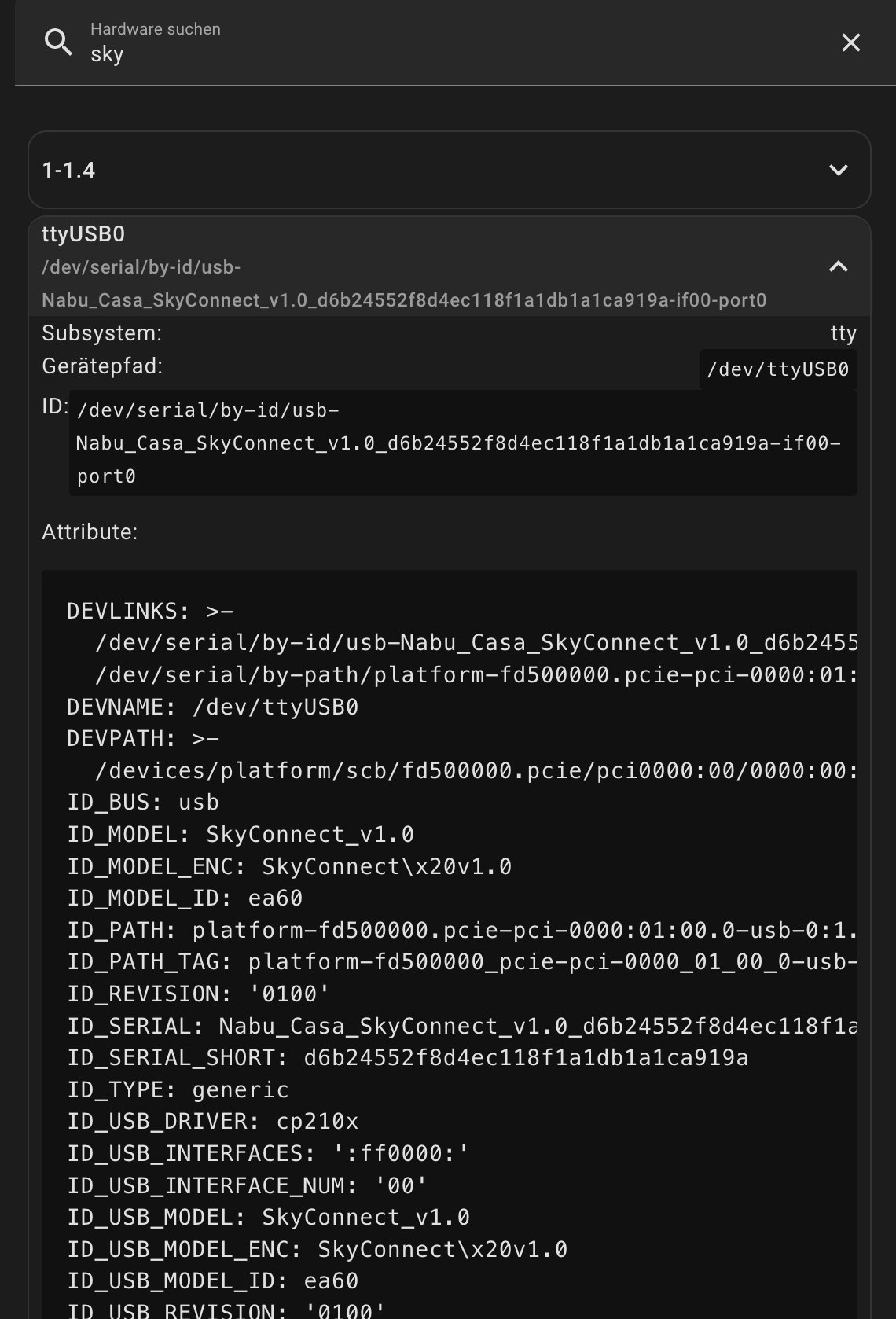Click the Subsystem value "tty"
This screenshot has width=896, height=1319.
point(843,333)
